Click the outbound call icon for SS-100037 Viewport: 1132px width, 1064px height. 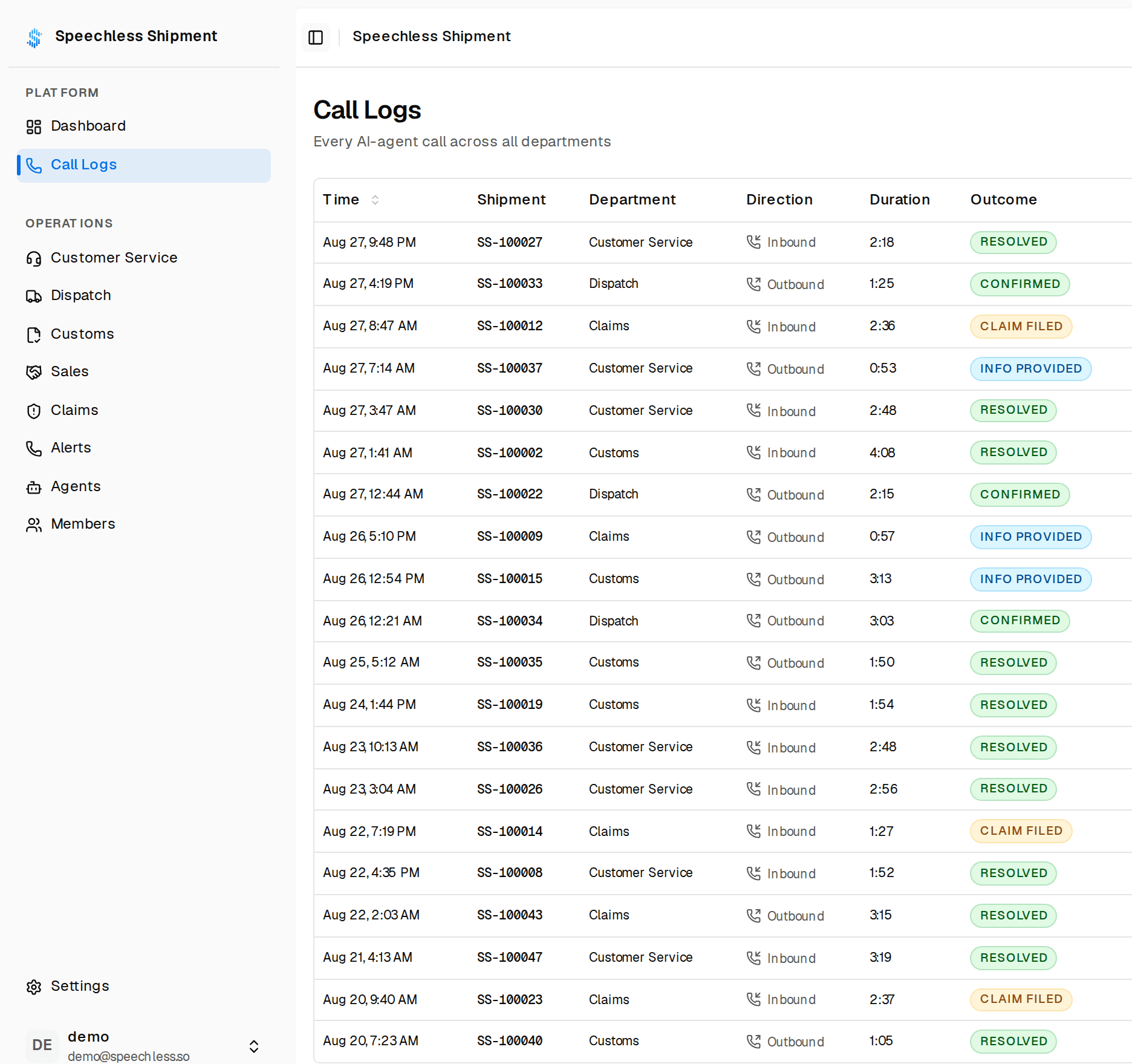click(x=753, y=369)
